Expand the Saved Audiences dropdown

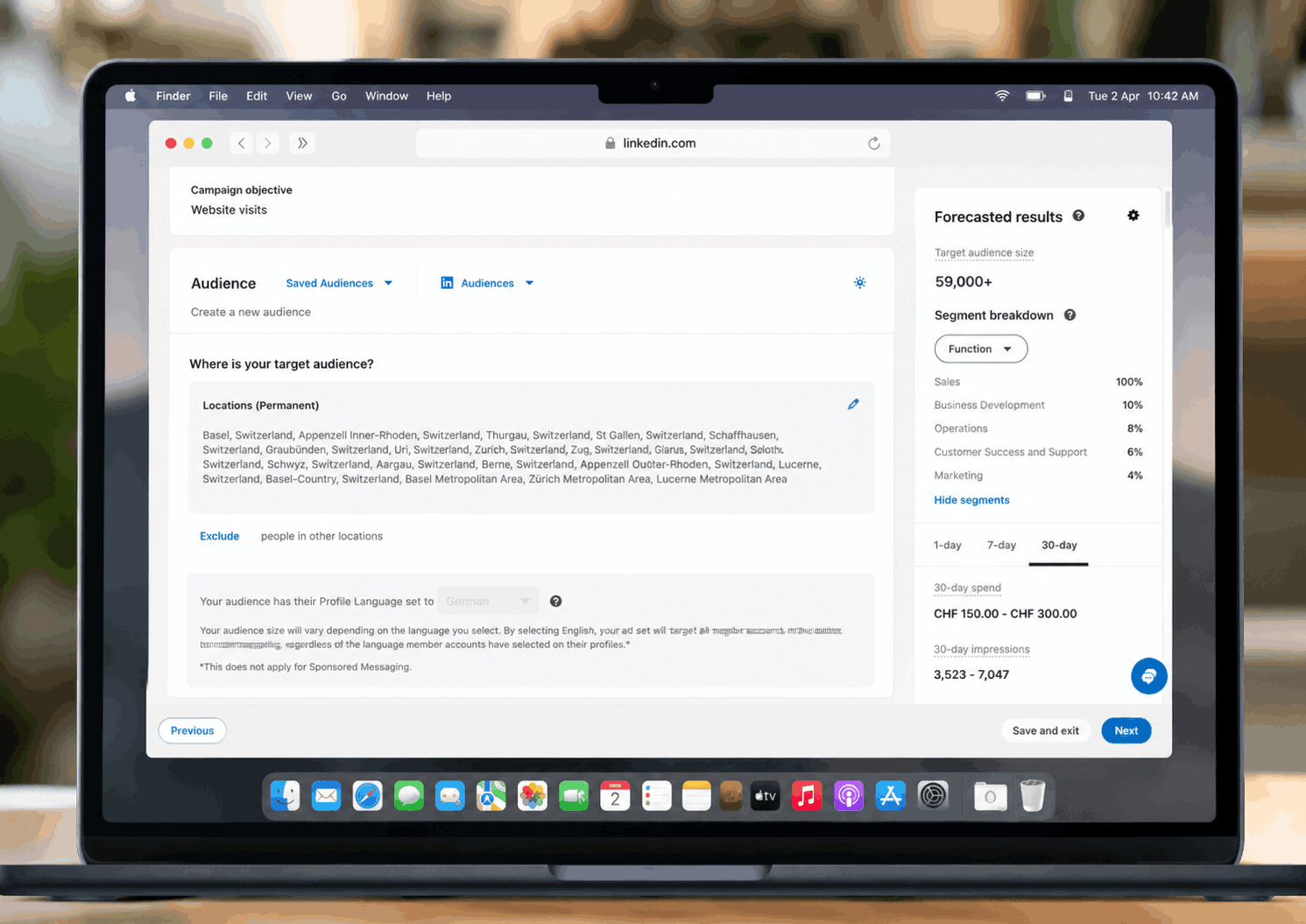click(339, 283)
